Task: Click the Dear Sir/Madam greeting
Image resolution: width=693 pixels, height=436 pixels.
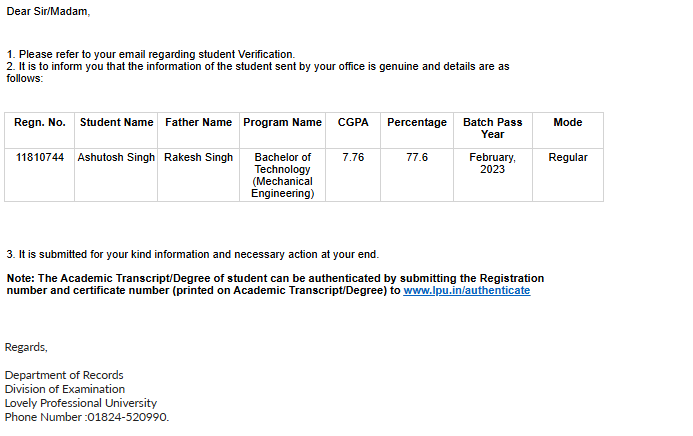Action: [48, 12]
